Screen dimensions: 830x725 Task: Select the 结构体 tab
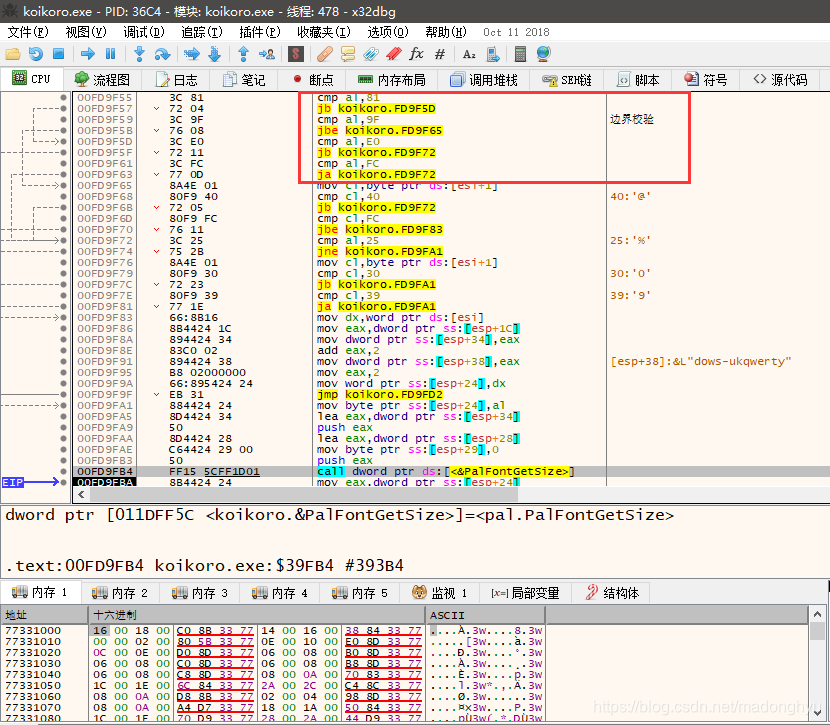pyautogui.click(x=612, y=593)
